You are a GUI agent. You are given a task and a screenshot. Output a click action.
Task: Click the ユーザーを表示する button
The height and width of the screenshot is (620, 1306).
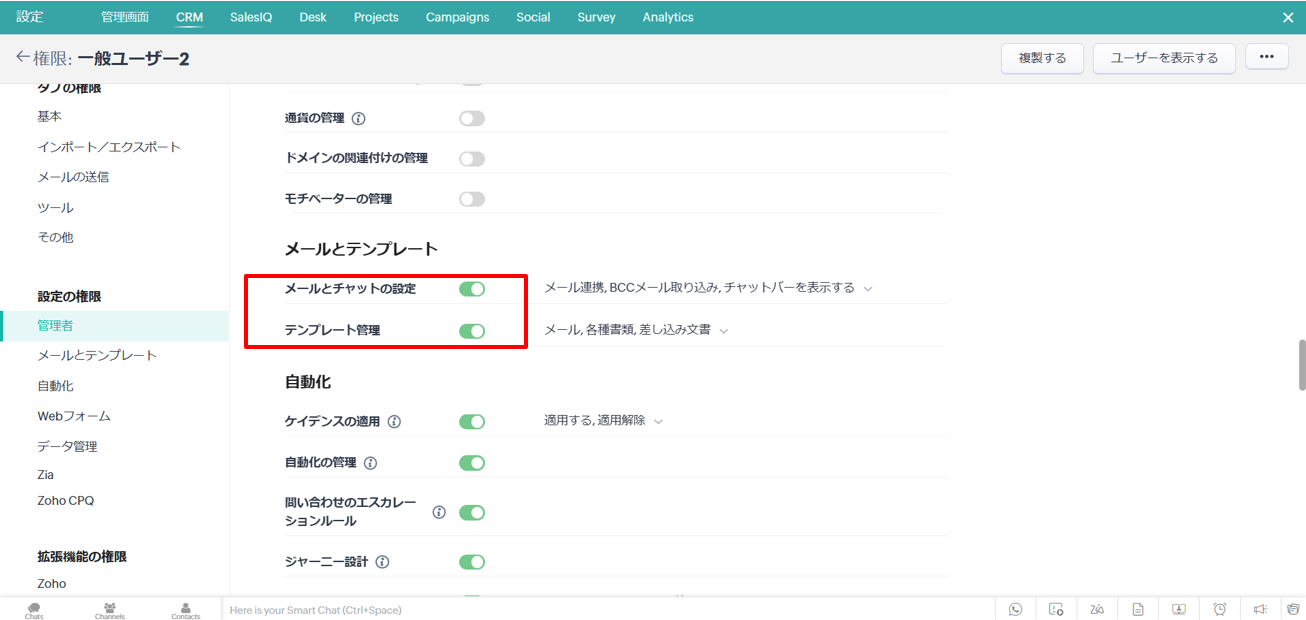click(x=1164, y=58)
